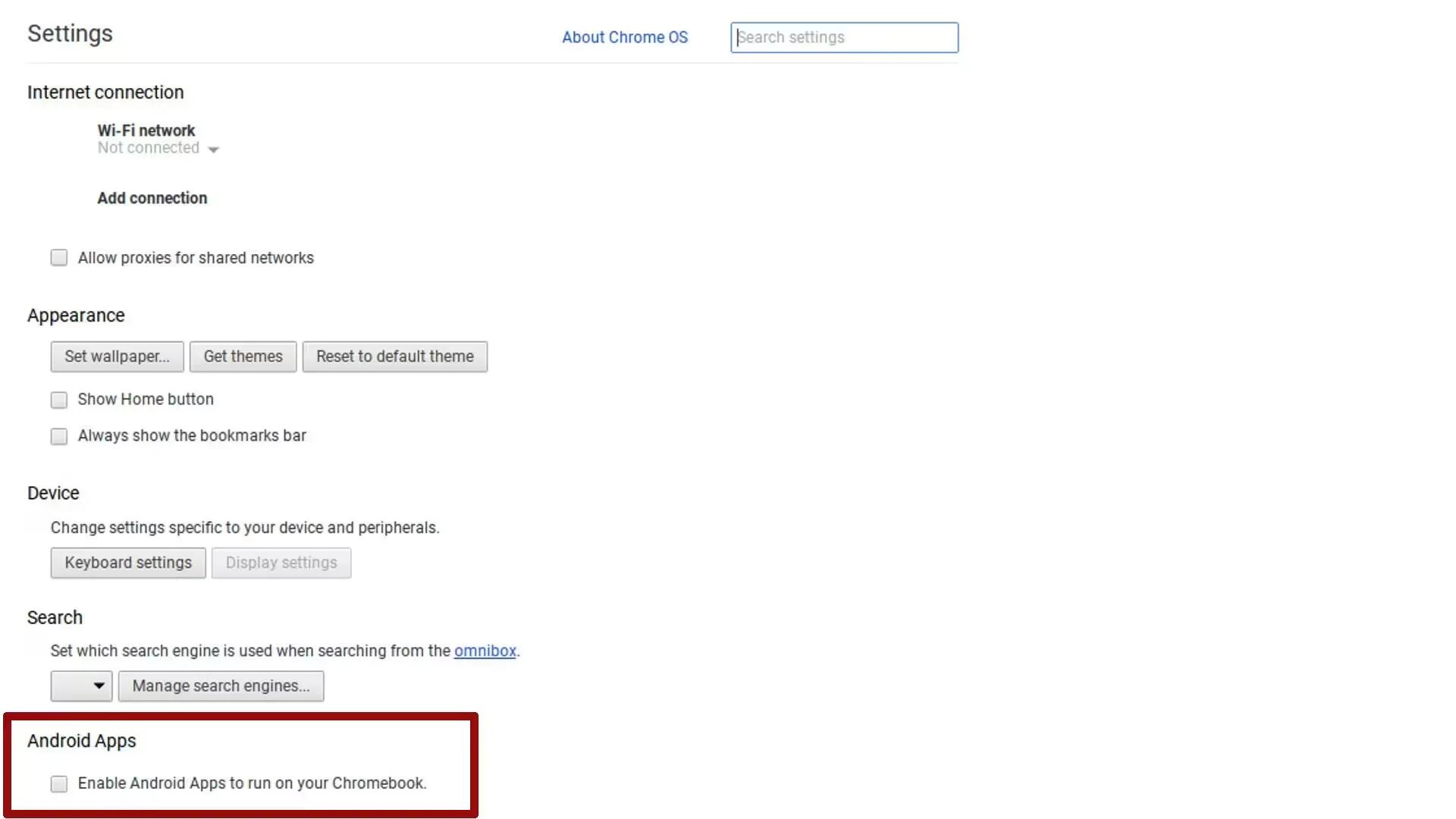Click the Get themes button

point(243,356)
